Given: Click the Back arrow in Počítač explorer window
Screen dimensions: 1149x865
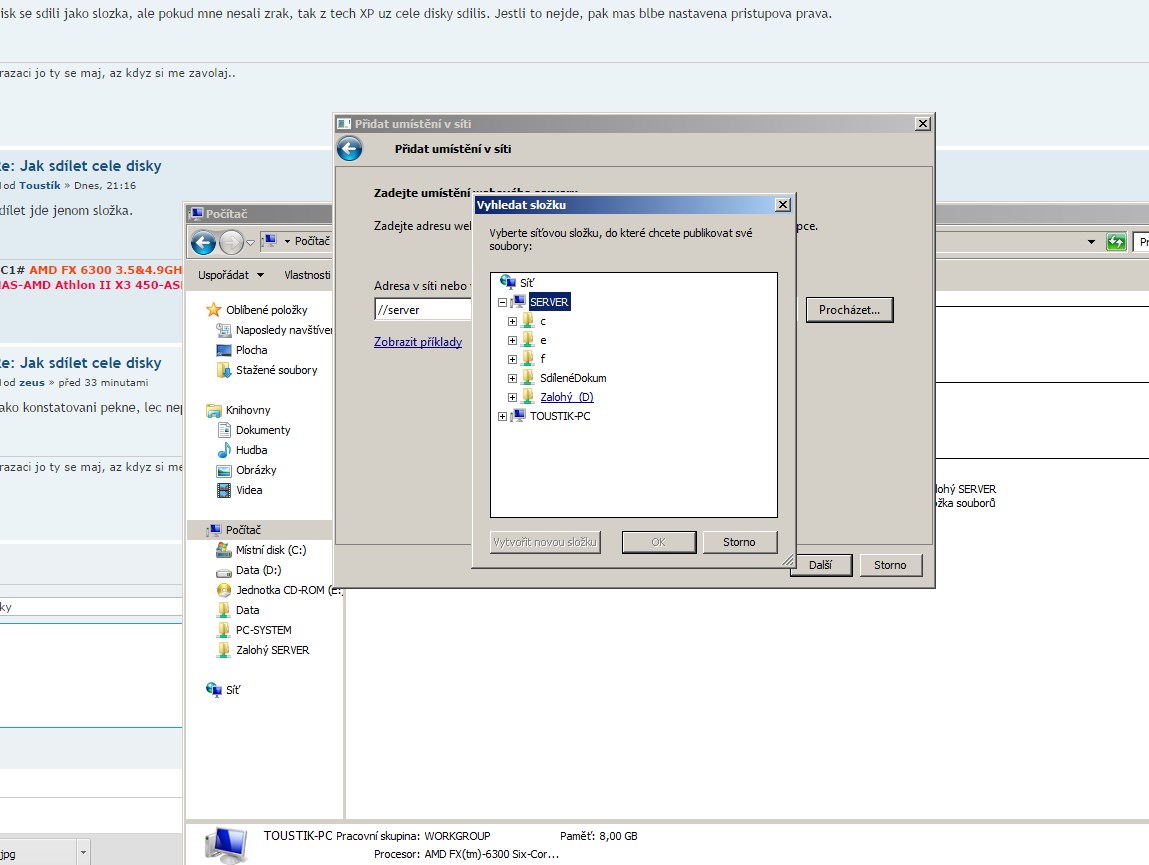Looking at the screenshot, I should pos(204,242).
